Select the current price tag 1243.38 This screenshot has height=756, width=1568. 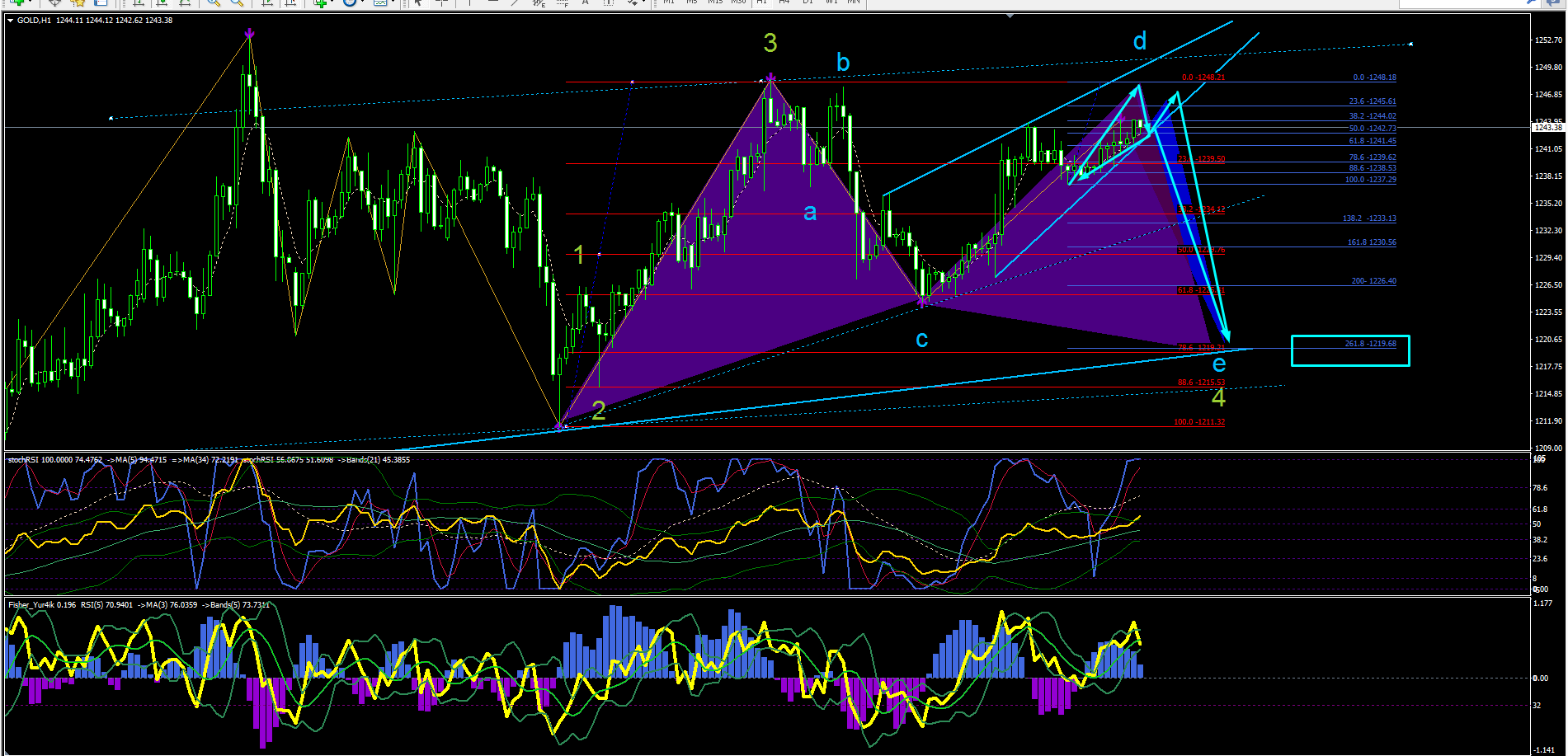coord(1547,128)
